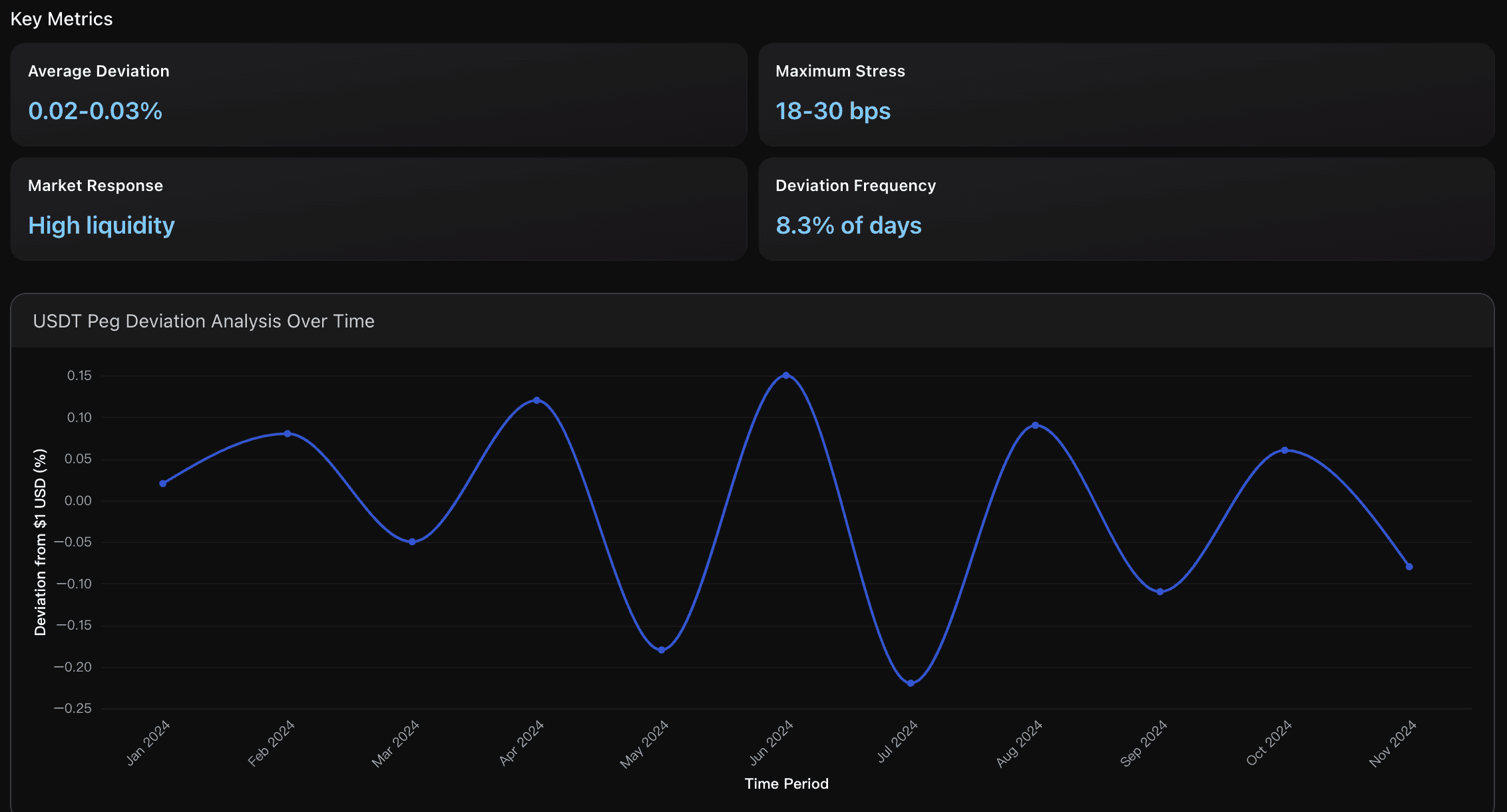Click the Jan 2024 data point

tap(163, 484)
